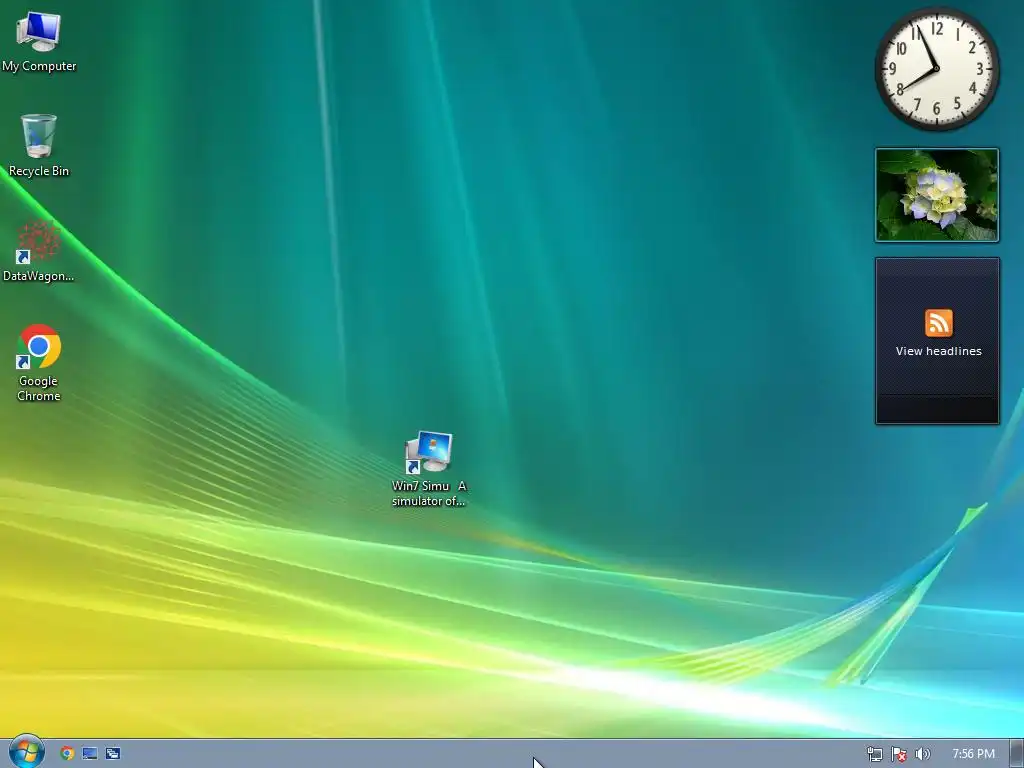
Task: Click the Switch Windows quick launch icon
Action: click(112, 753)
